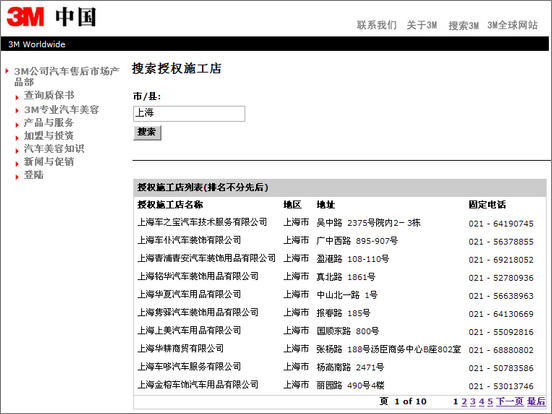Click the phone number 021 - 64130669
The width and height of the screenshot is (552, 414).
coord(501,314)
